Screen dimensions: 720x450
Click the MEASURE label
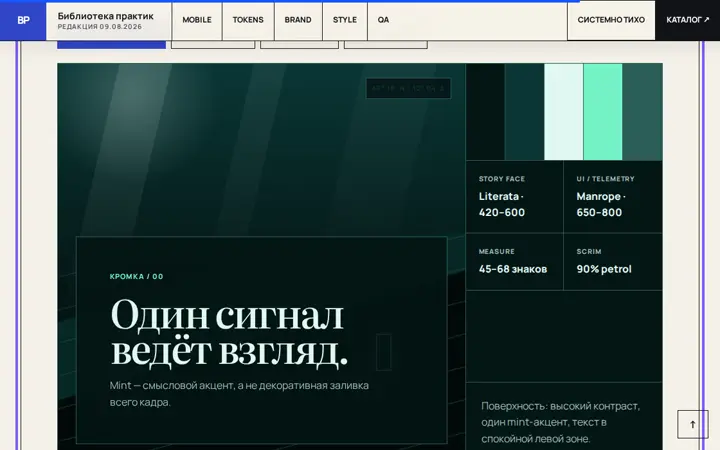[x=496, y=252]
